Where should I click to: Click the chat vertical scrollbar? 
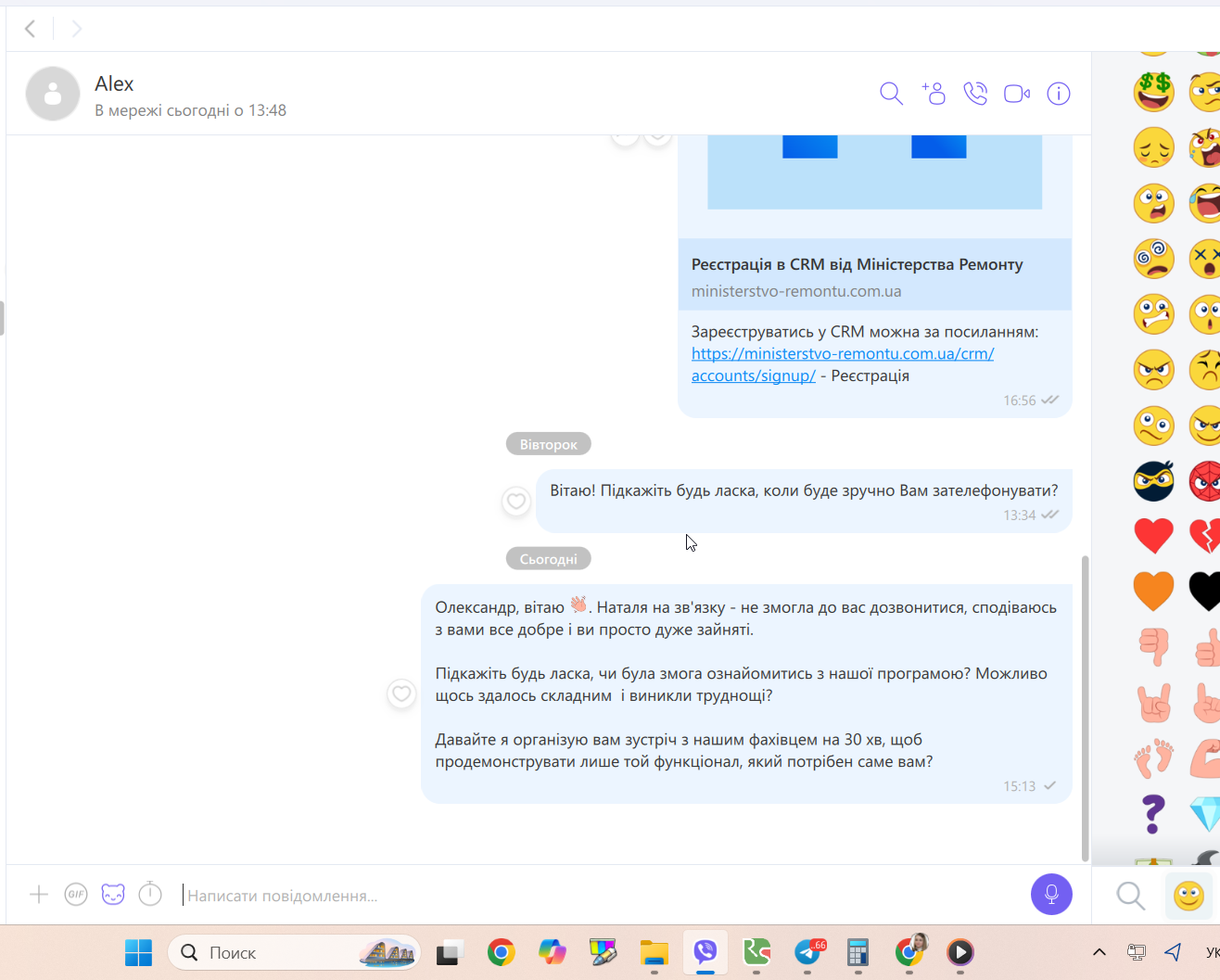(x=1085, y=708)
